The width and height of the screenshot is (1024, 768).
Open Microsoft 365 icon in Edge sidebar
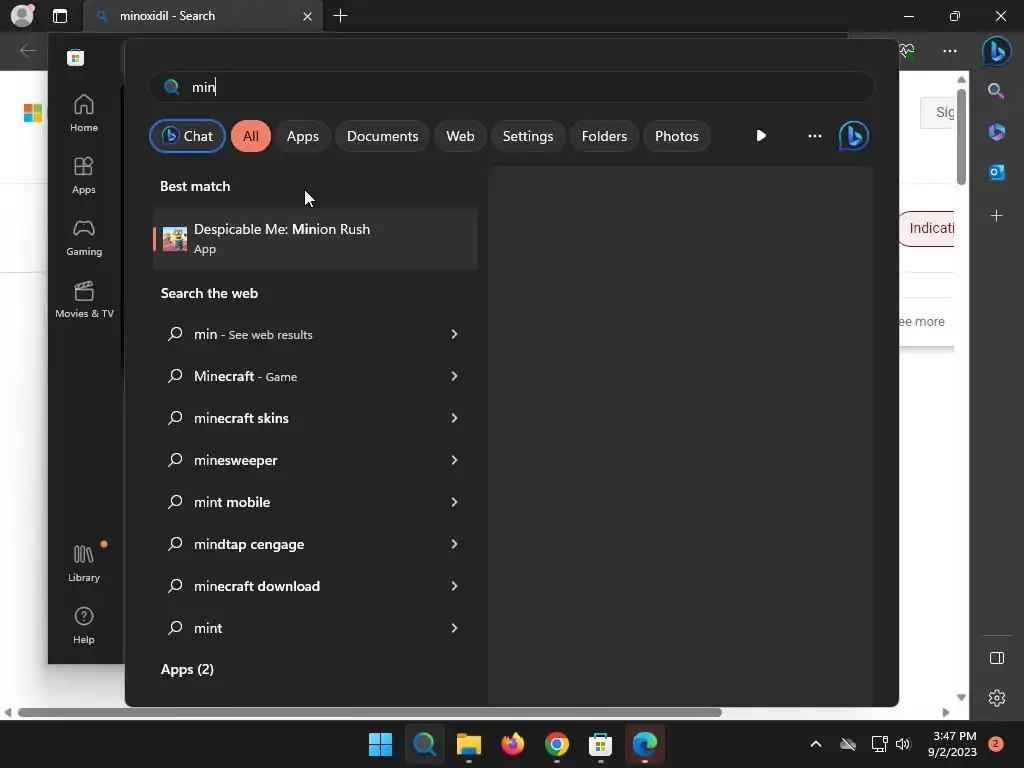point(996,132)
